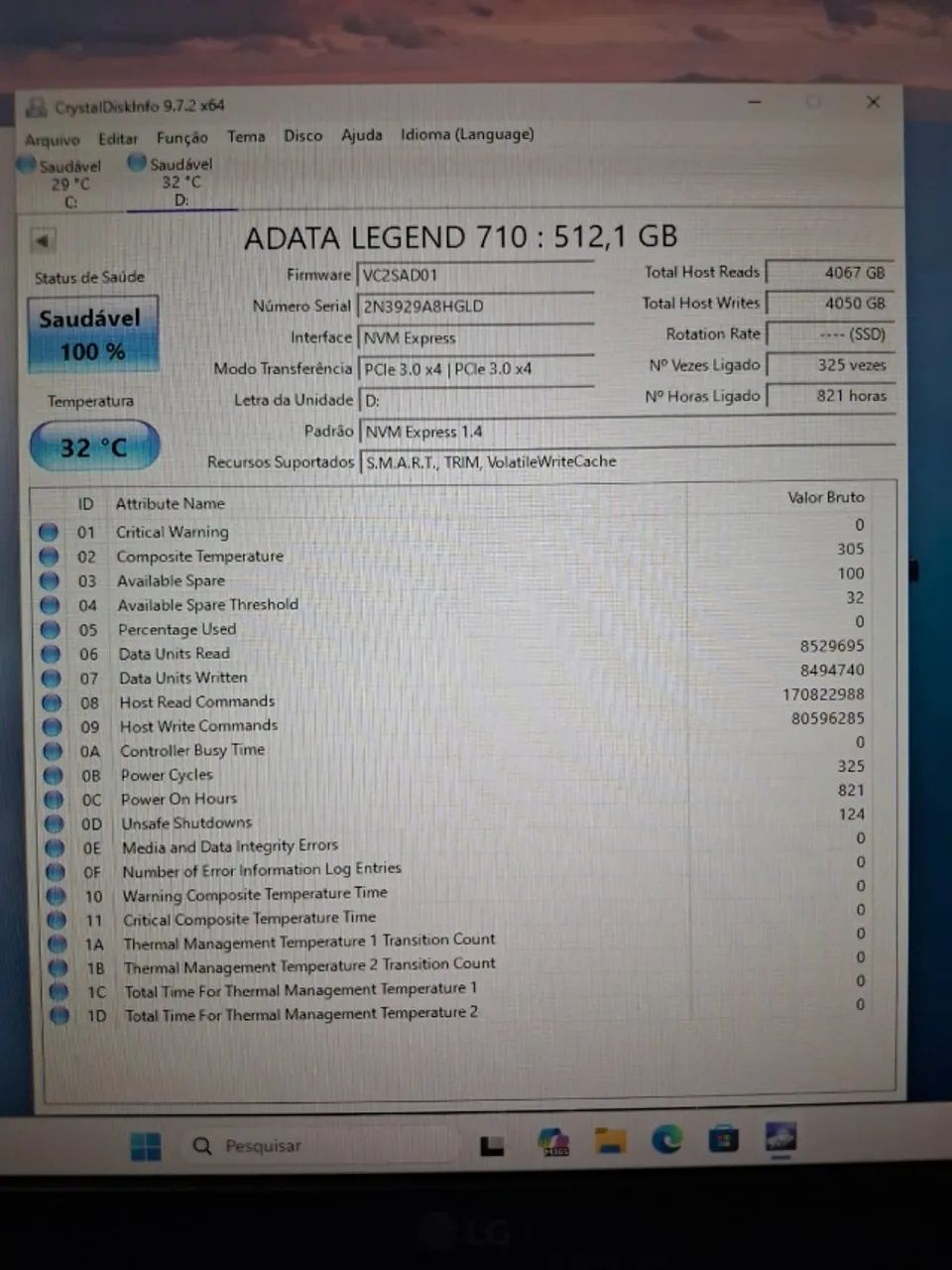
Task: Open the Tema menu
Action: [246, 136]
